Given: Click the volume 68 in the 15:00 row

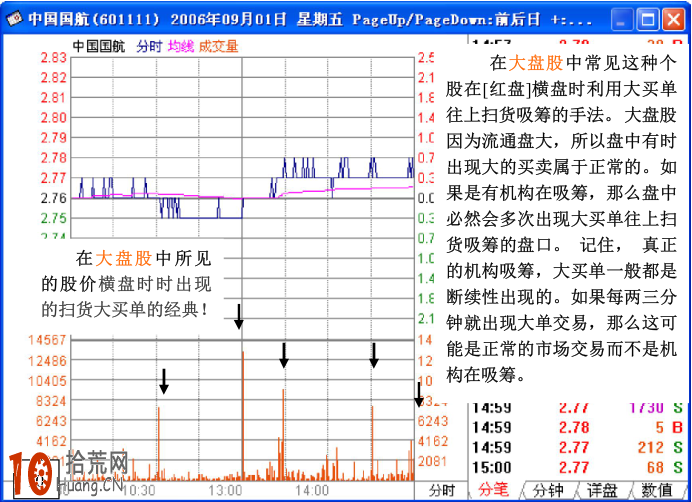Looking at the screenshot, I should click(x=654, y=468).
